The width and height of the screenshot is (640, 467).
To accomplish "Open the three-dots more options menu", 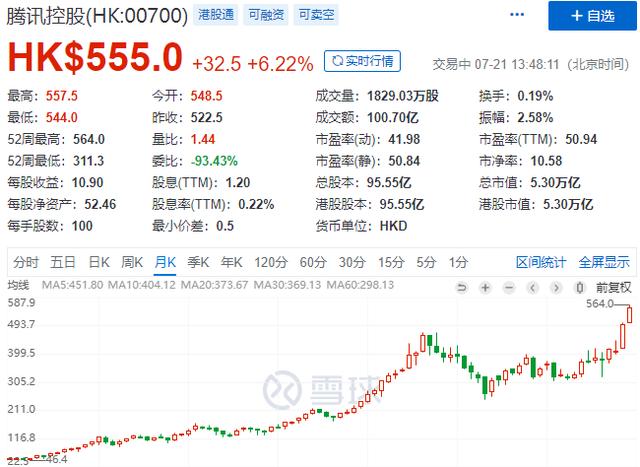I will (517, 15).
